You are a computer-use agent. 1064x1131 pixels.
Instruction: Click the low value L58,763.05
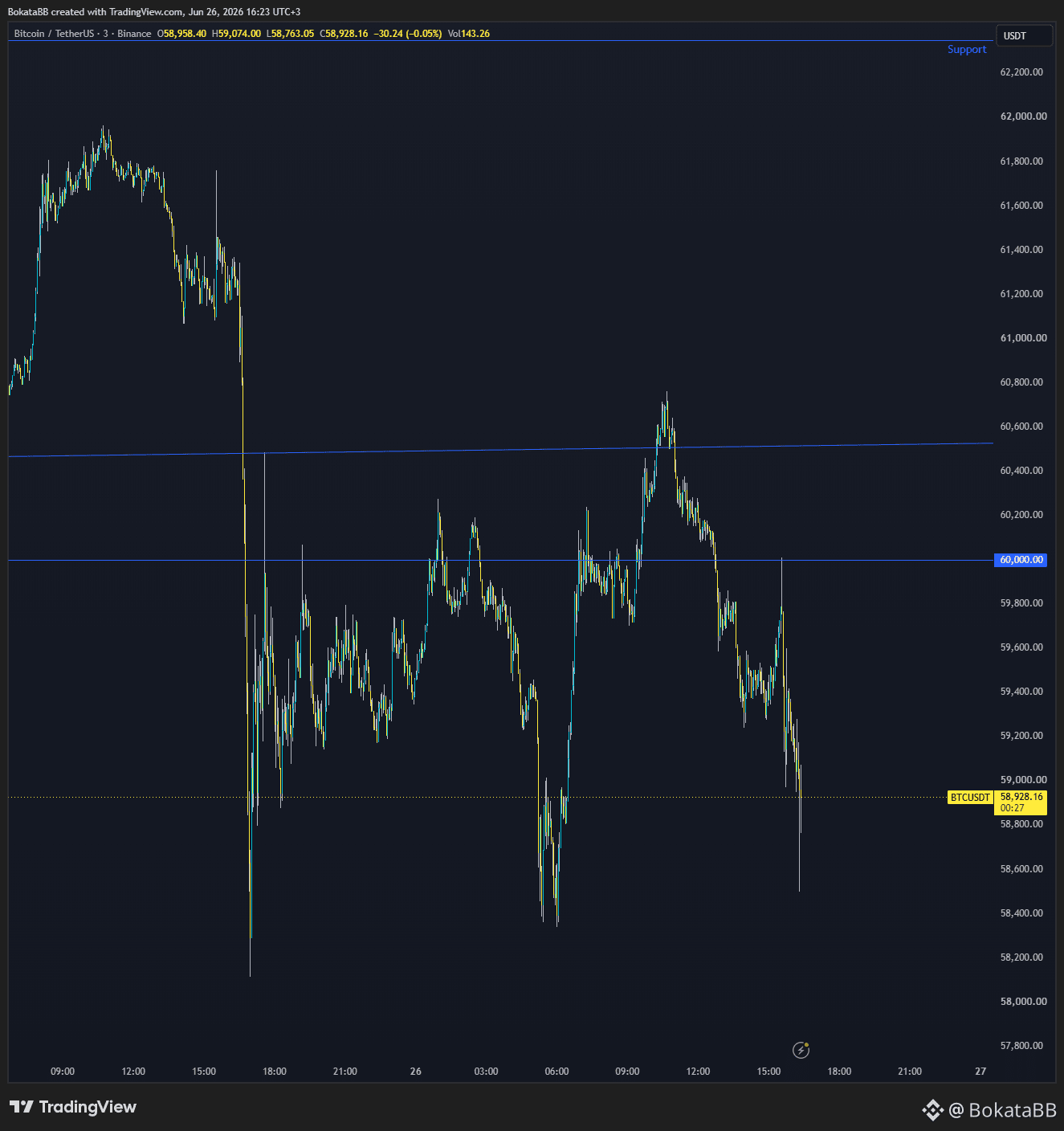pos(290,34)
